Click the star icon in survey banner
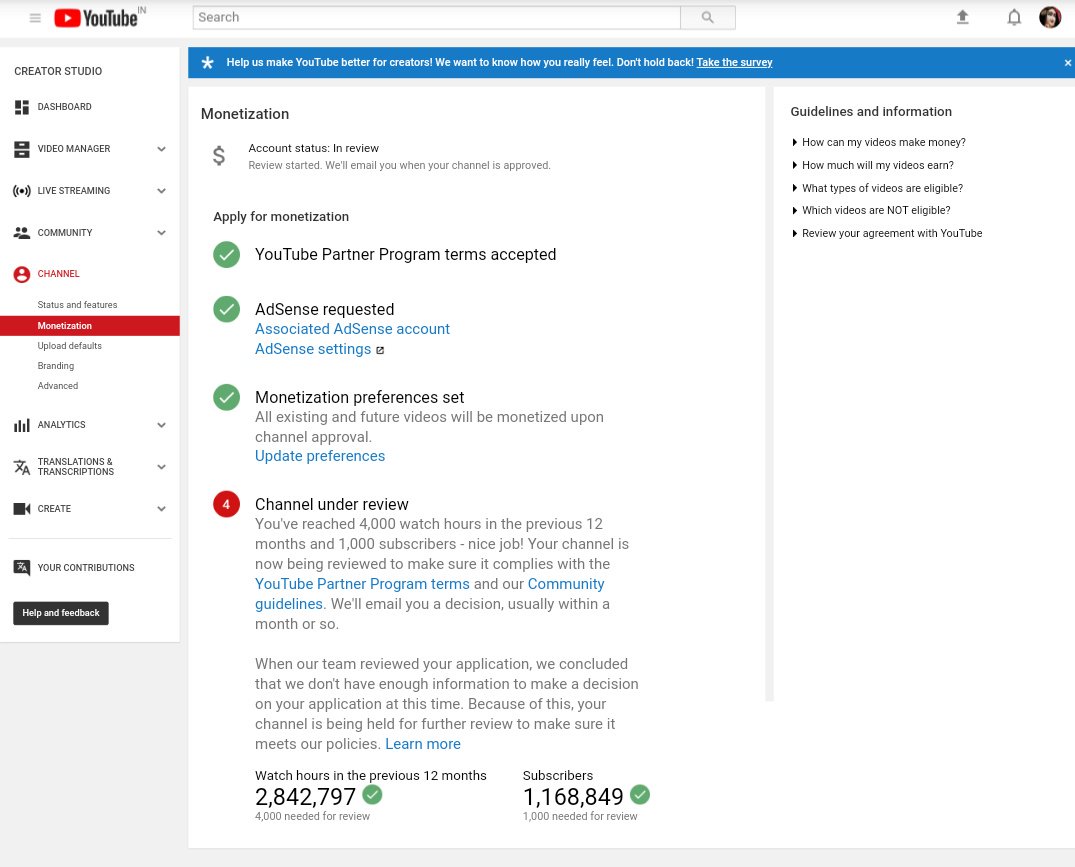Image resolution: width=1075 pixels, height=867 pixels. (207, 63)
